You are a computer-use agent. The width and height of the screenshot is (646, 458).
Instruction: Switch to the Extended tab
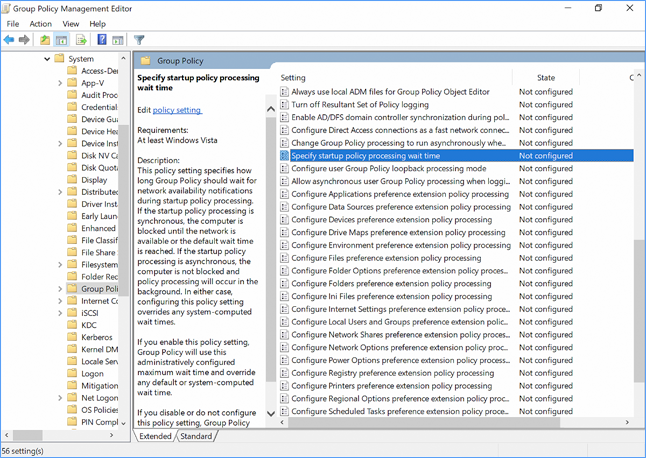(x=155, y=436)
